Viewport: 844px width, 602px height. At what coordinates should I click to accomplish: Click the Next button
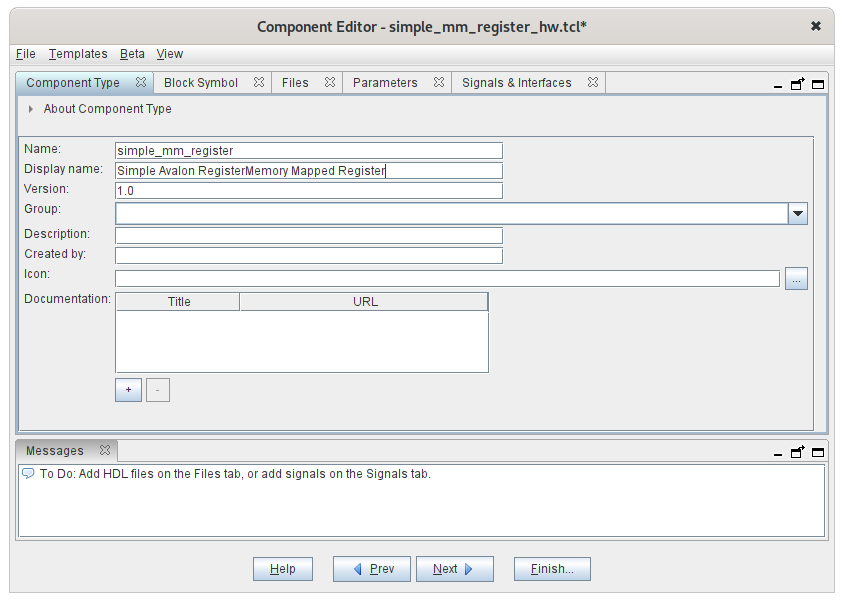coord(454,569)
